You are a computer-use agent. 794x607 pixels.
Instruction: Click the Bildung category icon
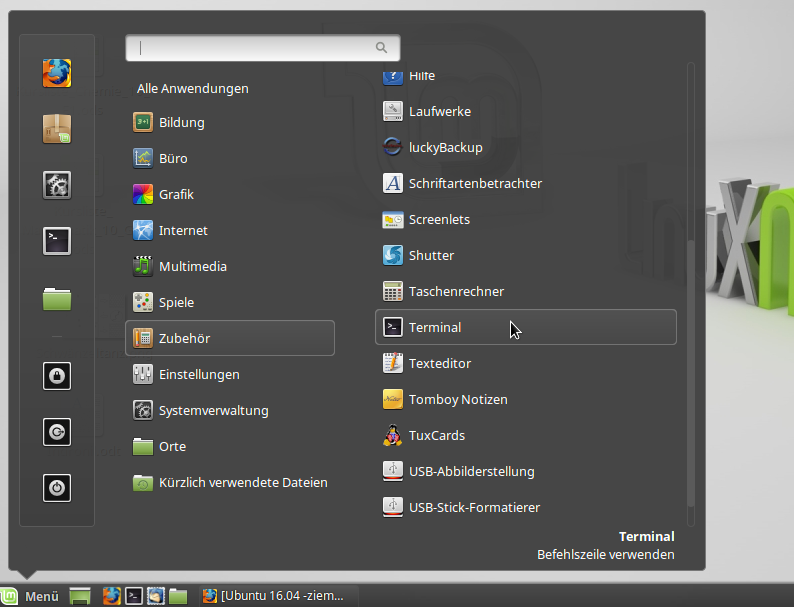click(x=143, y=123)
